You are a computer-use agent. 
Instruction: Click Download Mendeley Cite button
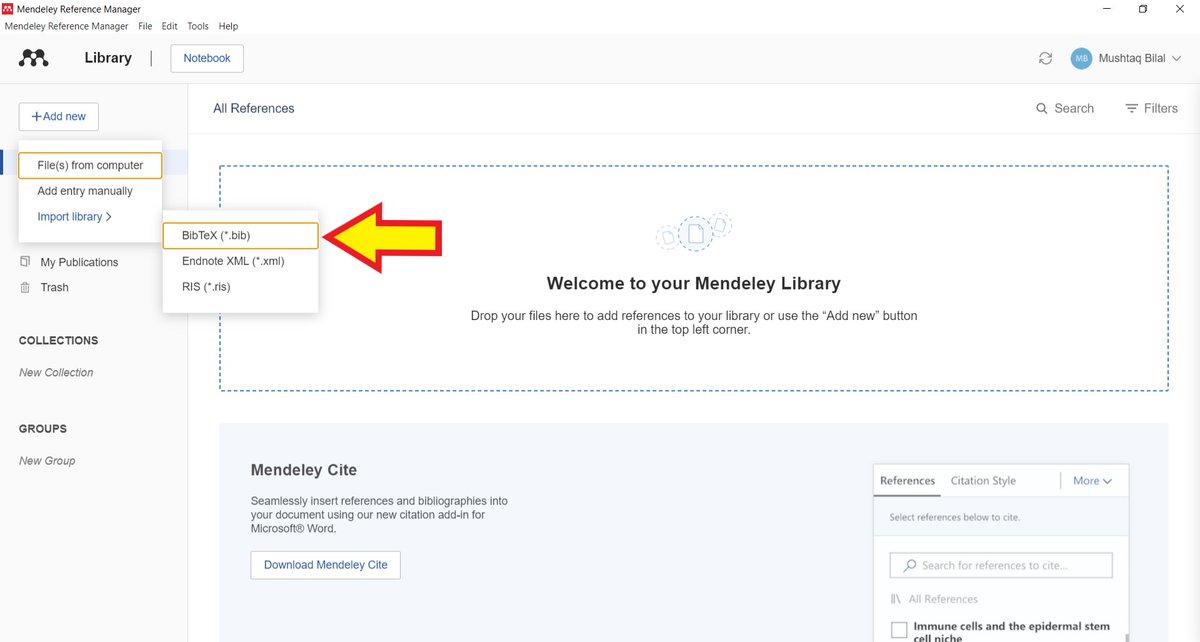pos(326,565)
